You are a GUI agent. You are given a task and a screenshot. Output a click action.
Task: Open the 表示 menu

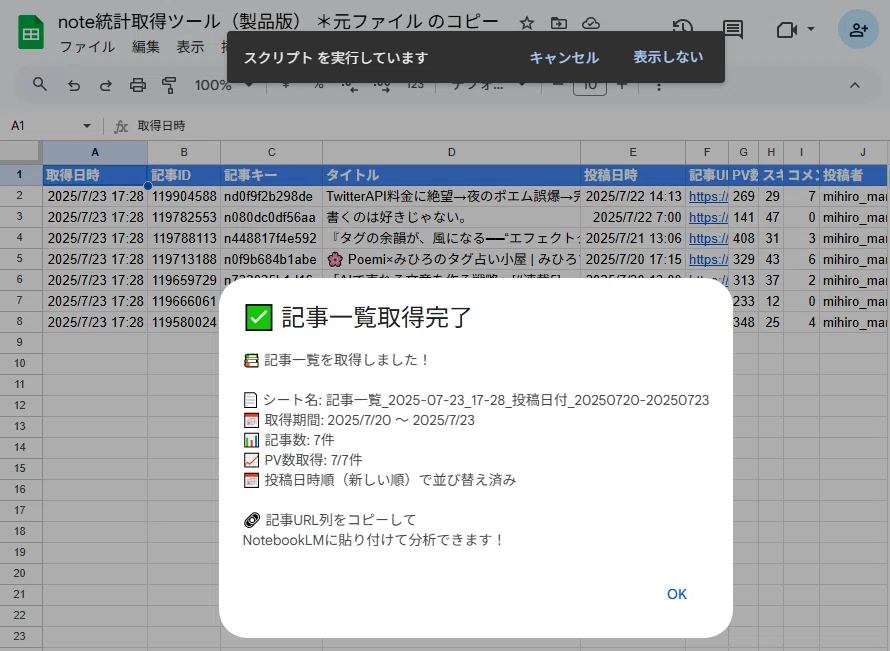190,47
